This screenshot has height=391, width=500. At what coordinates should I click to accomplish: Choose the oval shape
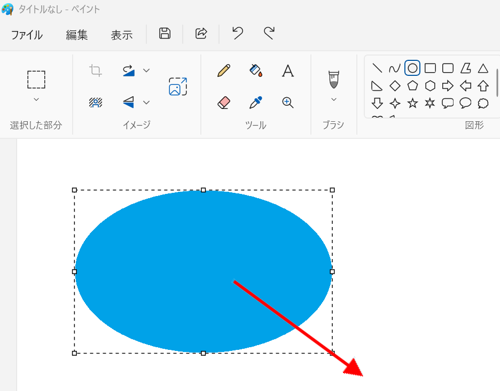412,68
